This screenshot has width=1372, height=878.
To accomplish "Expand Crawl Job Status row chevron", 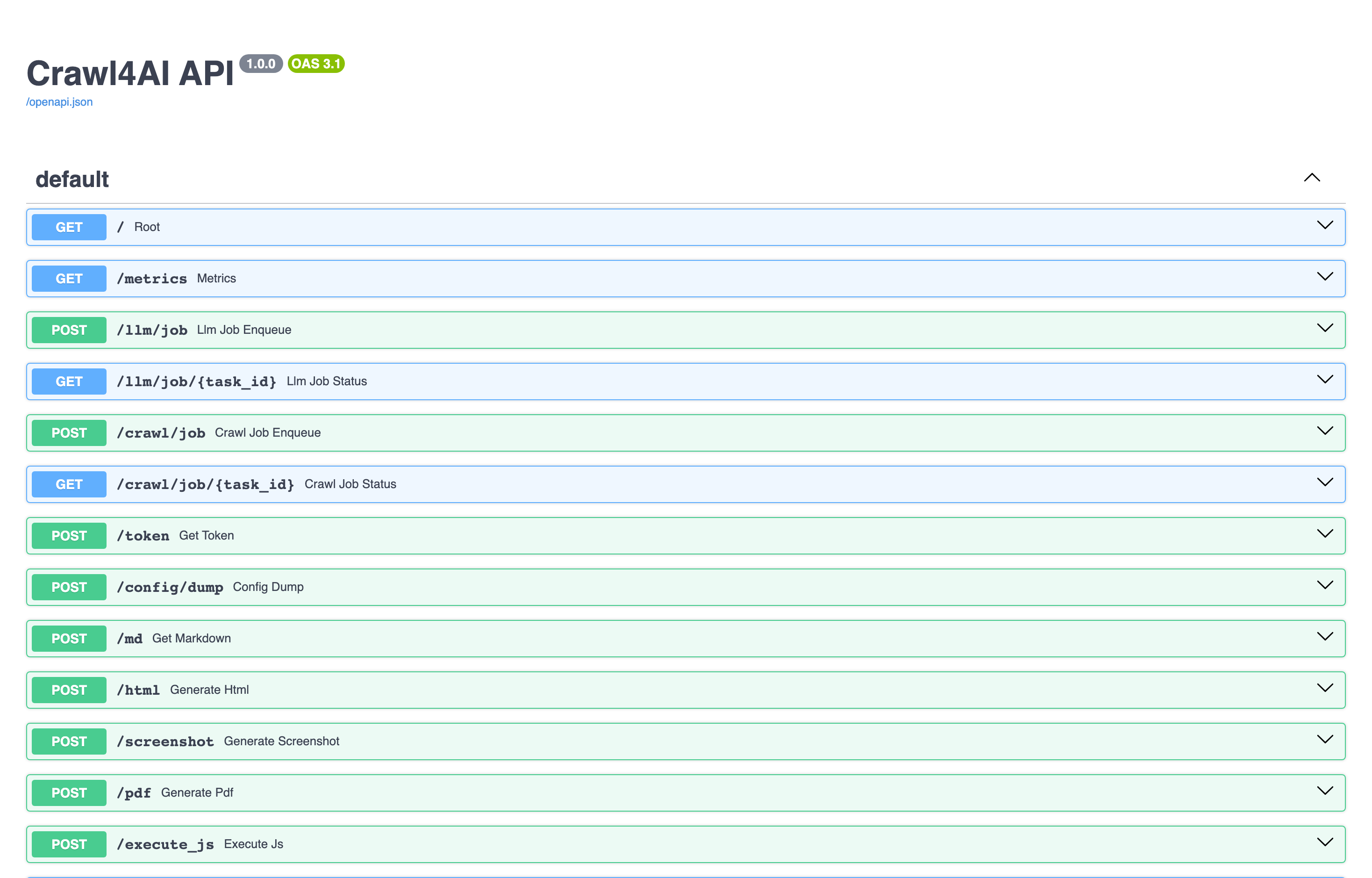I will [1325, 482].
